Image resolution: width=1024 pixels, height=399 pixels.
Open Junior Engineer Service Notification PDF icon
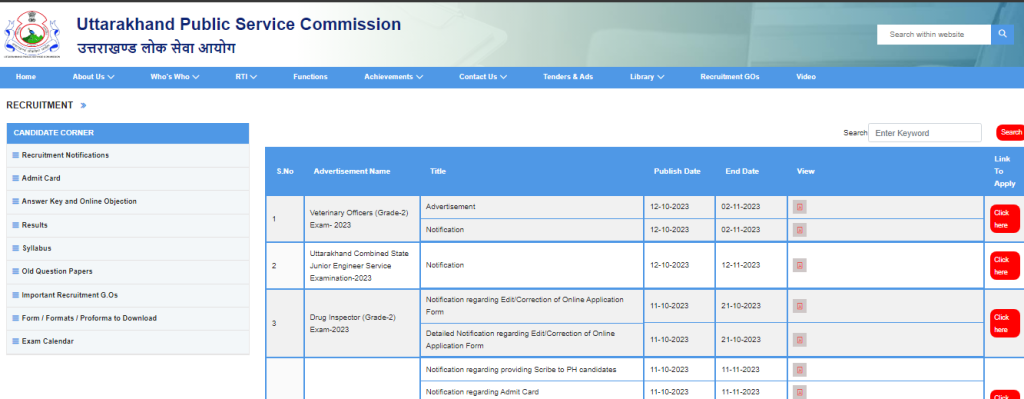point(799,265)
